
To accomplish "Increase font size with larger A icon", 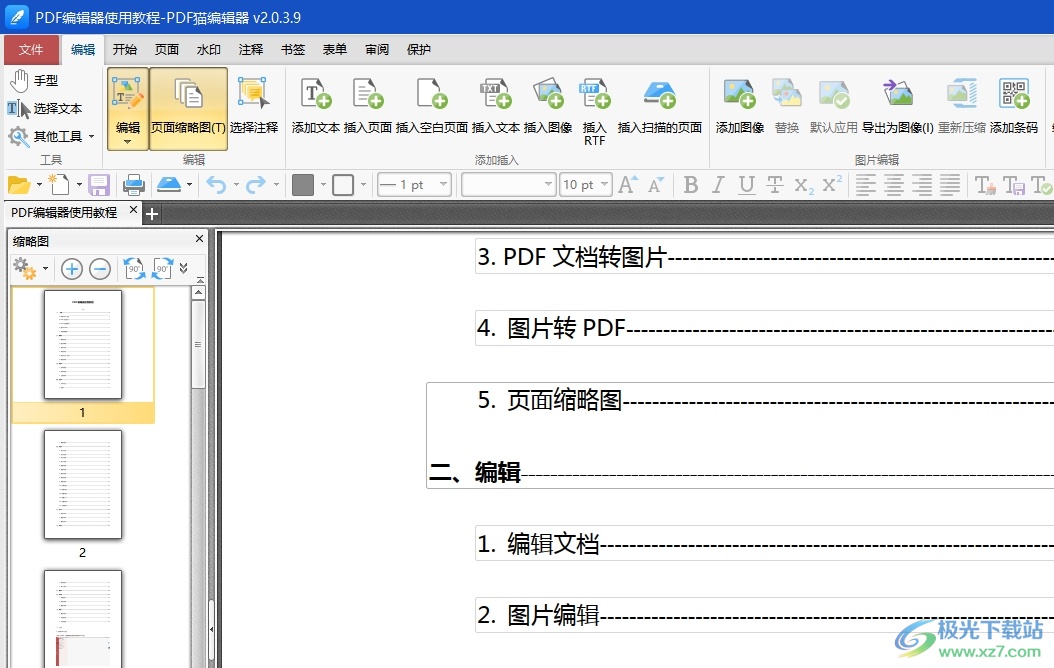I will pyautogui.click(x=628, y=184).
